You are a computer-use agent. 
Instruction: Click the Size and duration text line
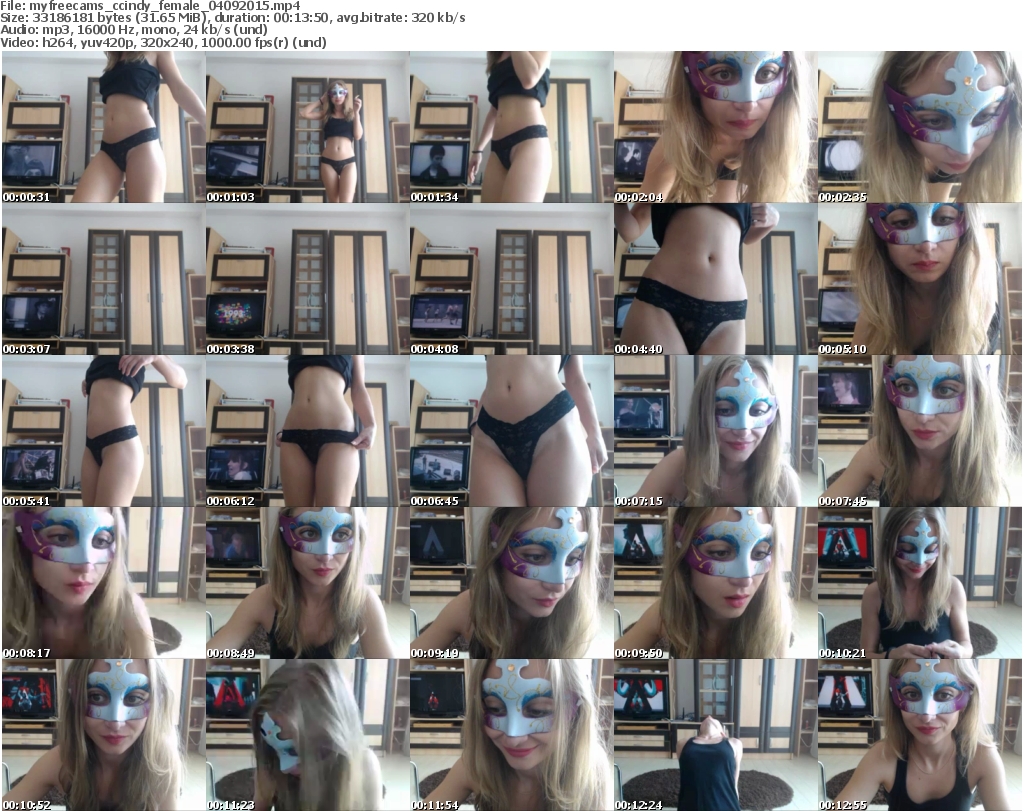(x=232, y=18)
